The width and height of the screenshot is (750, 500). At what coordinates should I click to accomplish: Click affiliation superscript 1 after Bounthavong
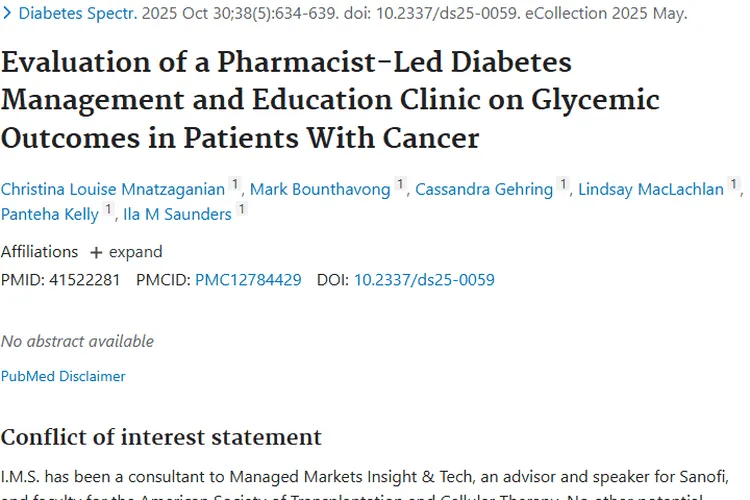tap(400, 184)
